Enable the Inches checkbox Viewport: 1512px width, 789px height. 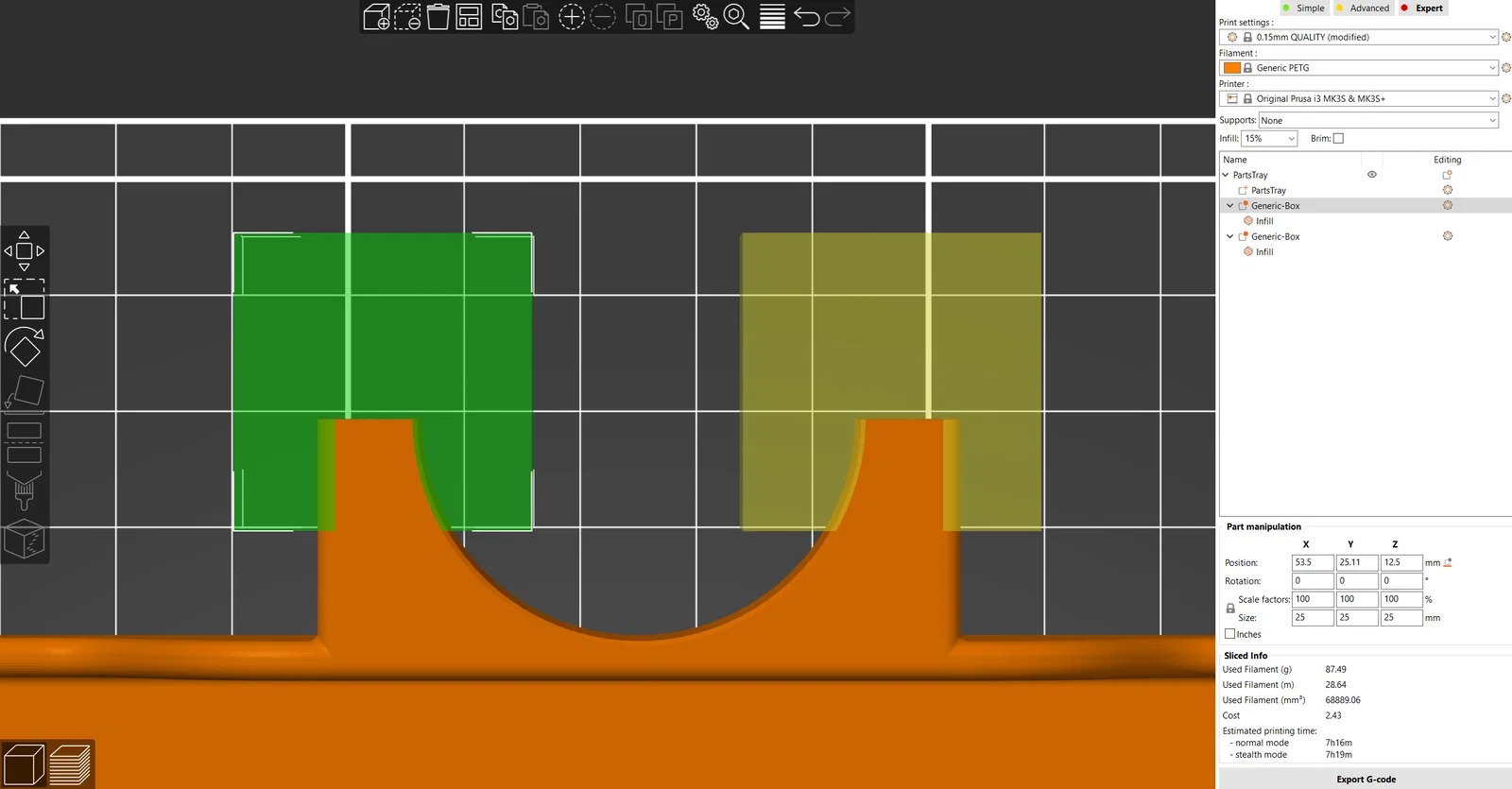click(x=1230, y=634)
